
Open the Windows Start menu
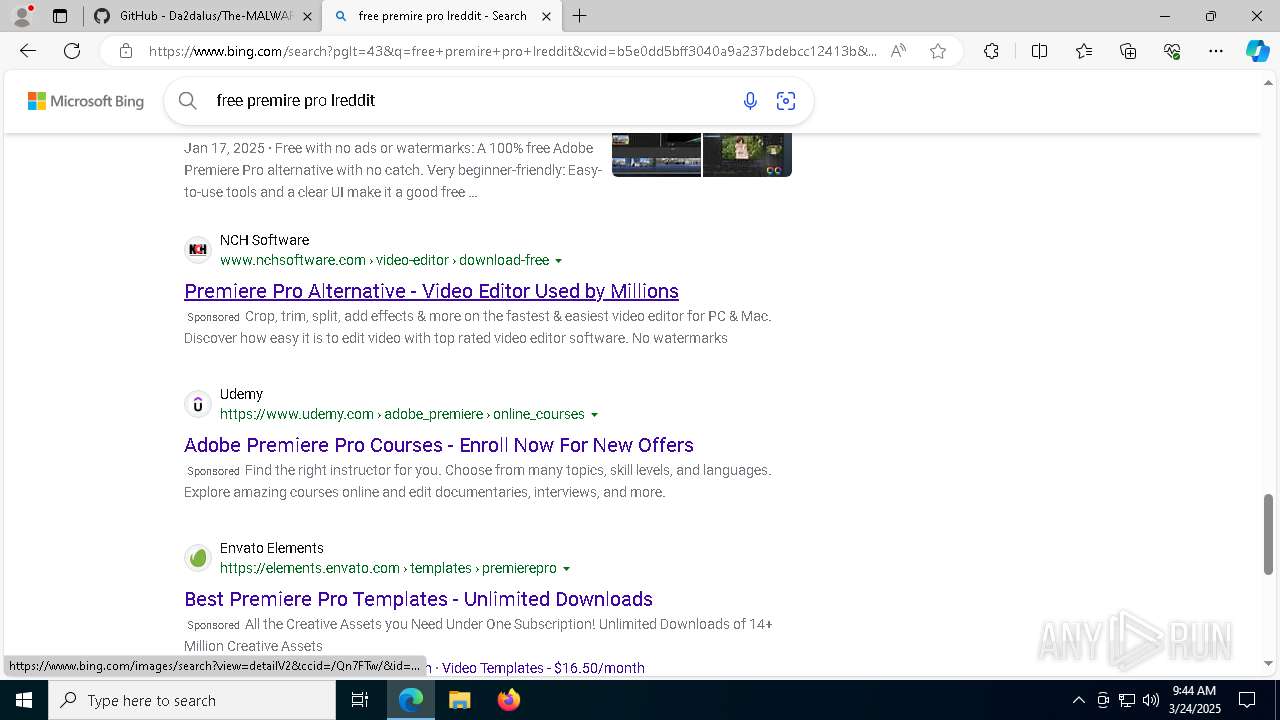(24, 700)
